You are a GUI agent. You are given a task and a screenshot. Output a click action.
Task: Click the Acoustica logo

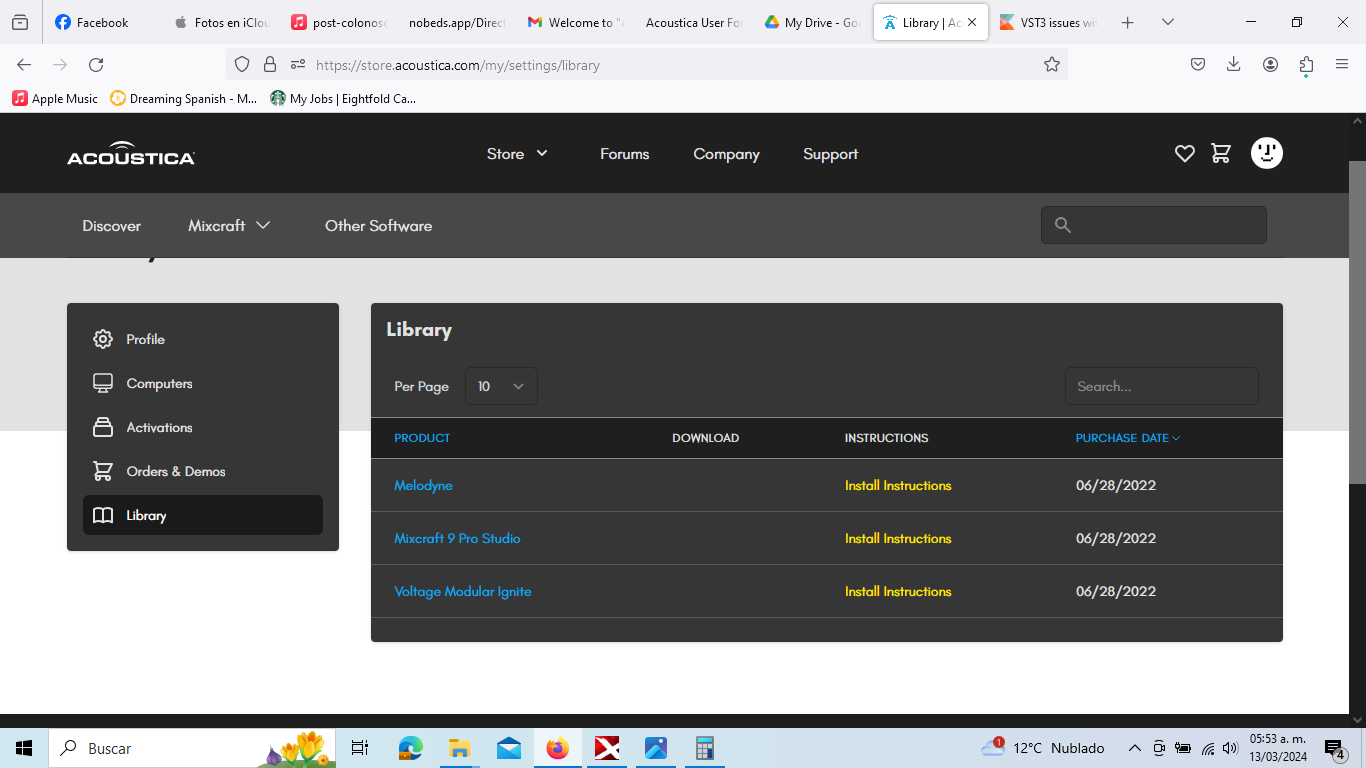pos(131,153)
